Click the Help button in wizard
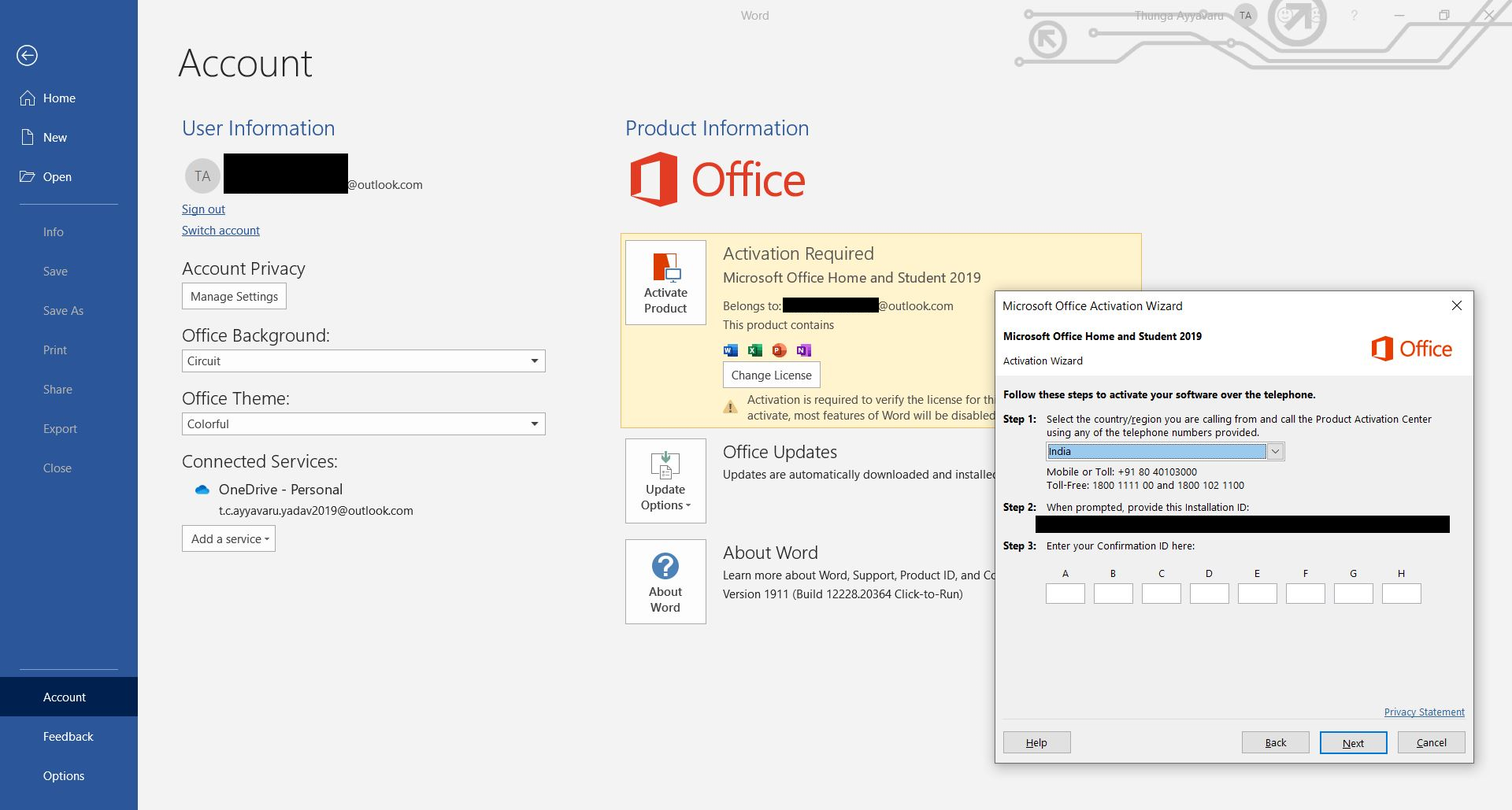Screen dimensions: 1512x810 1036,742
